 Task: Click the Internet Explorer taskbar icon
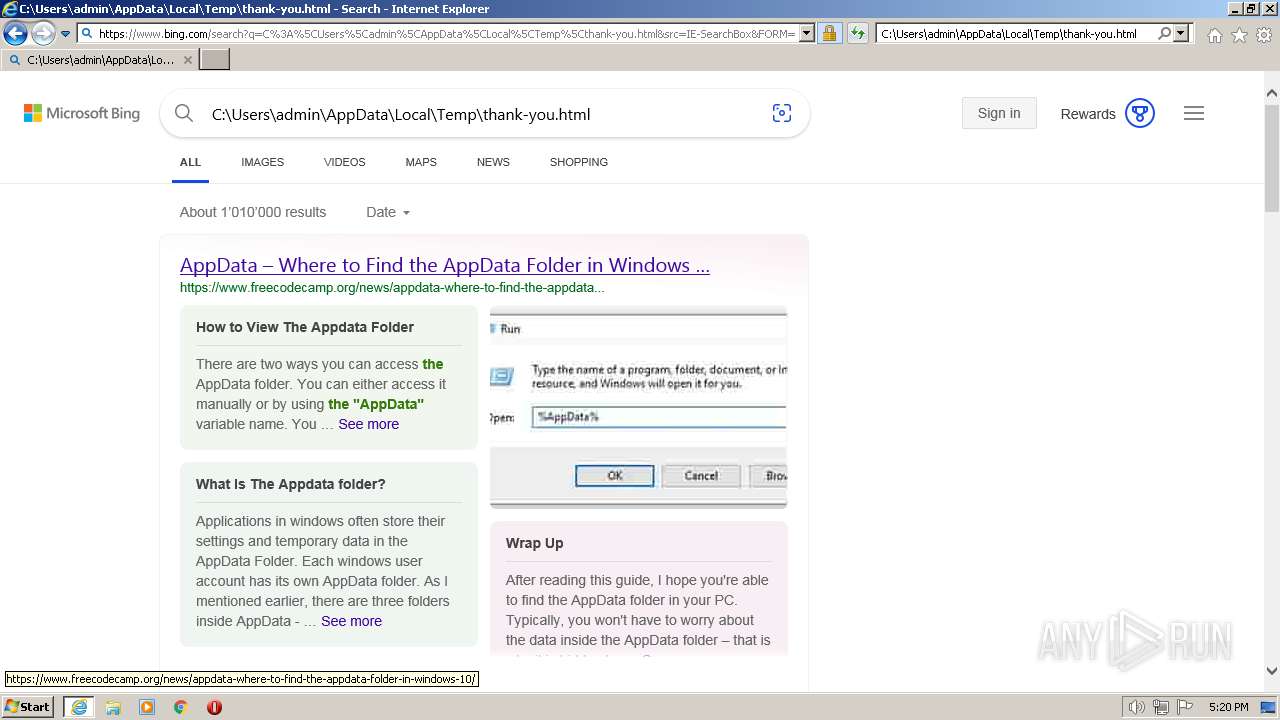click(x=79, y=707)
